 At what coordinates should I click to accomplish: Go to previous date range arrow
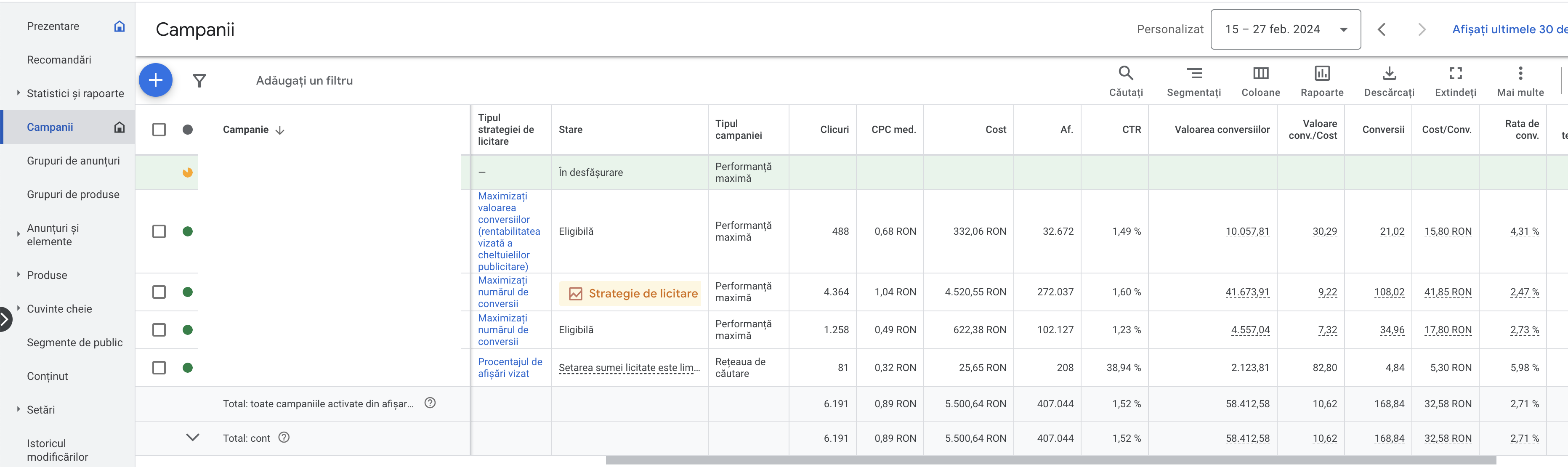click(1382, 29)
